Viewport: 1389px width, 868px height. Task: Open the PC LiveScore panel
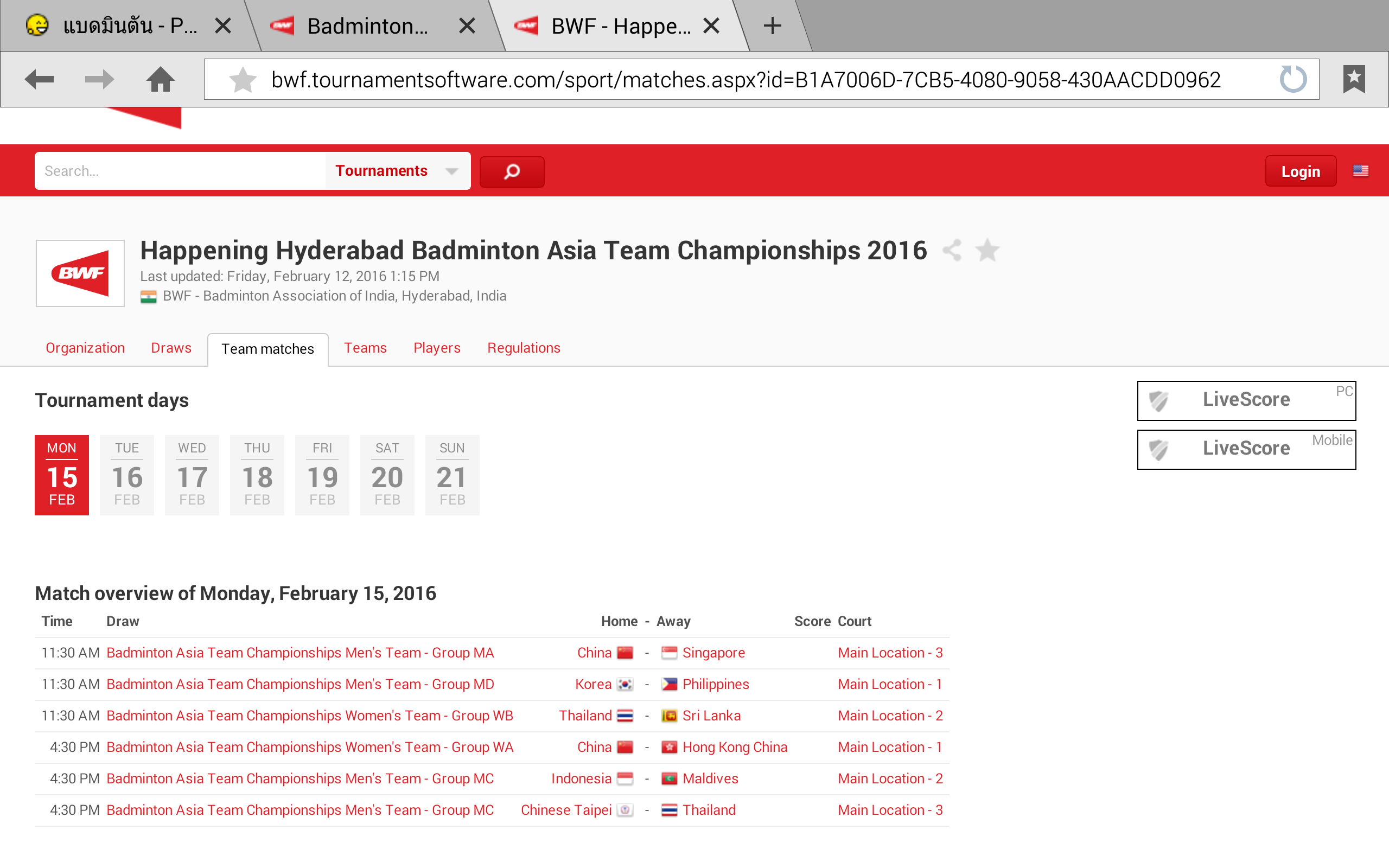tap(1246, 400)
